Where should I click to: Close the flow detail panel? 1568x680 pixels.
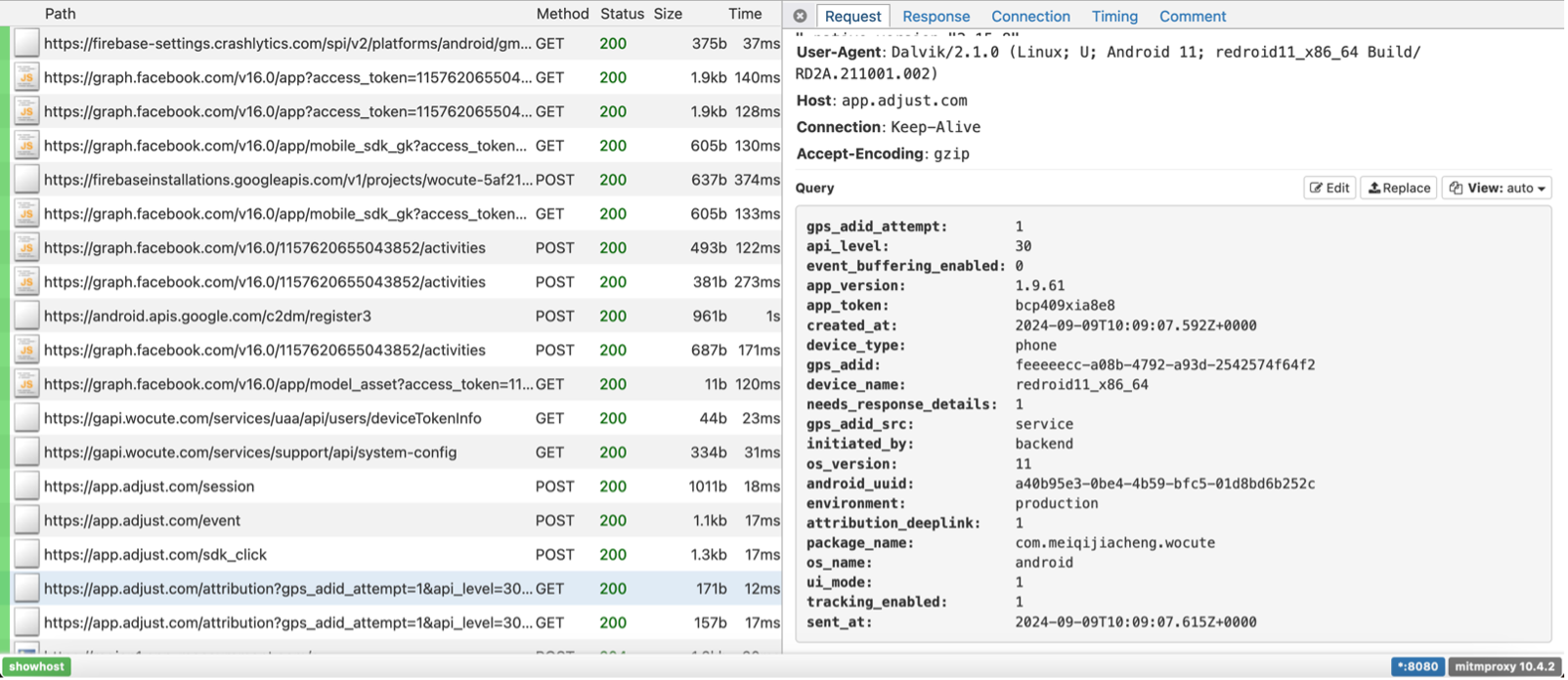(x=800, y=16)
